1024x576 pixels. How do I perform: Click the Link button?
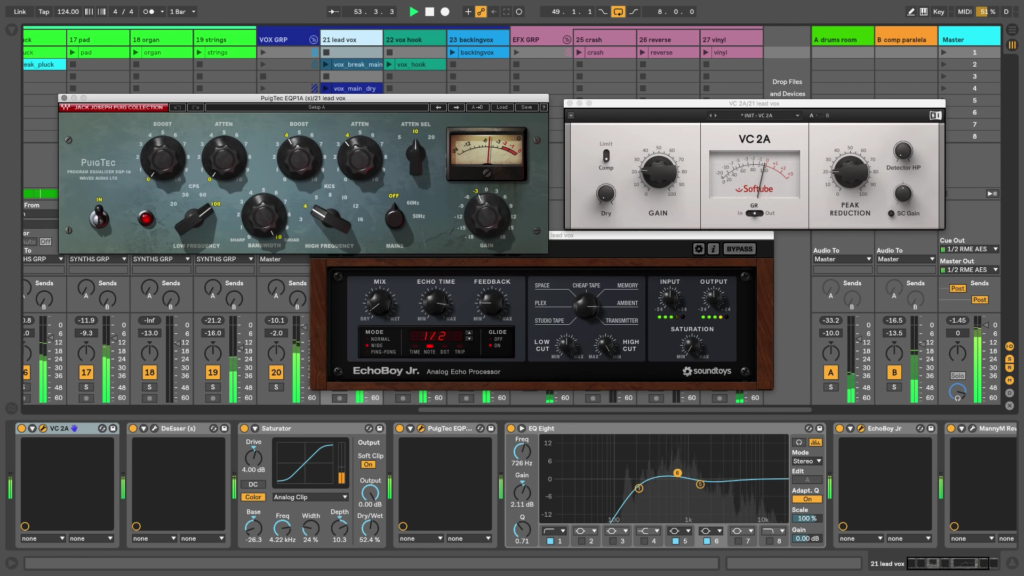[x=20, y=11]
